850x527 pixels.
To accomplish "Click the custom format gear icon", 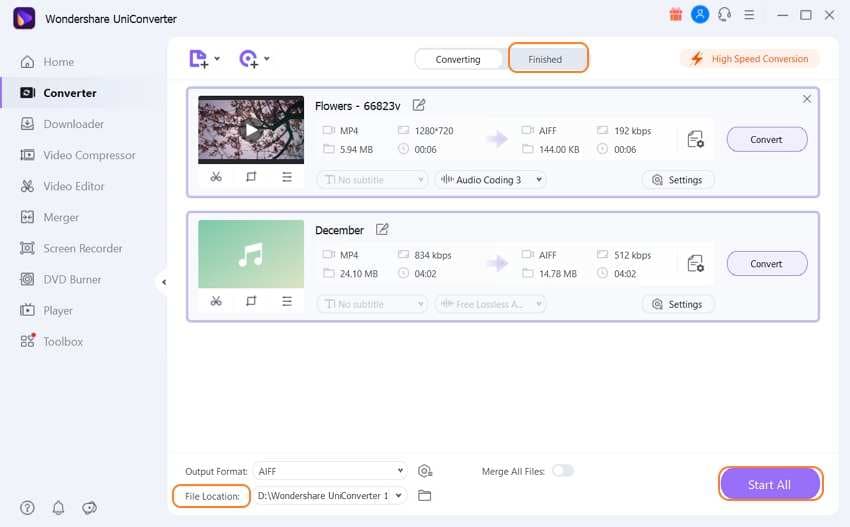I will [425, 471].
